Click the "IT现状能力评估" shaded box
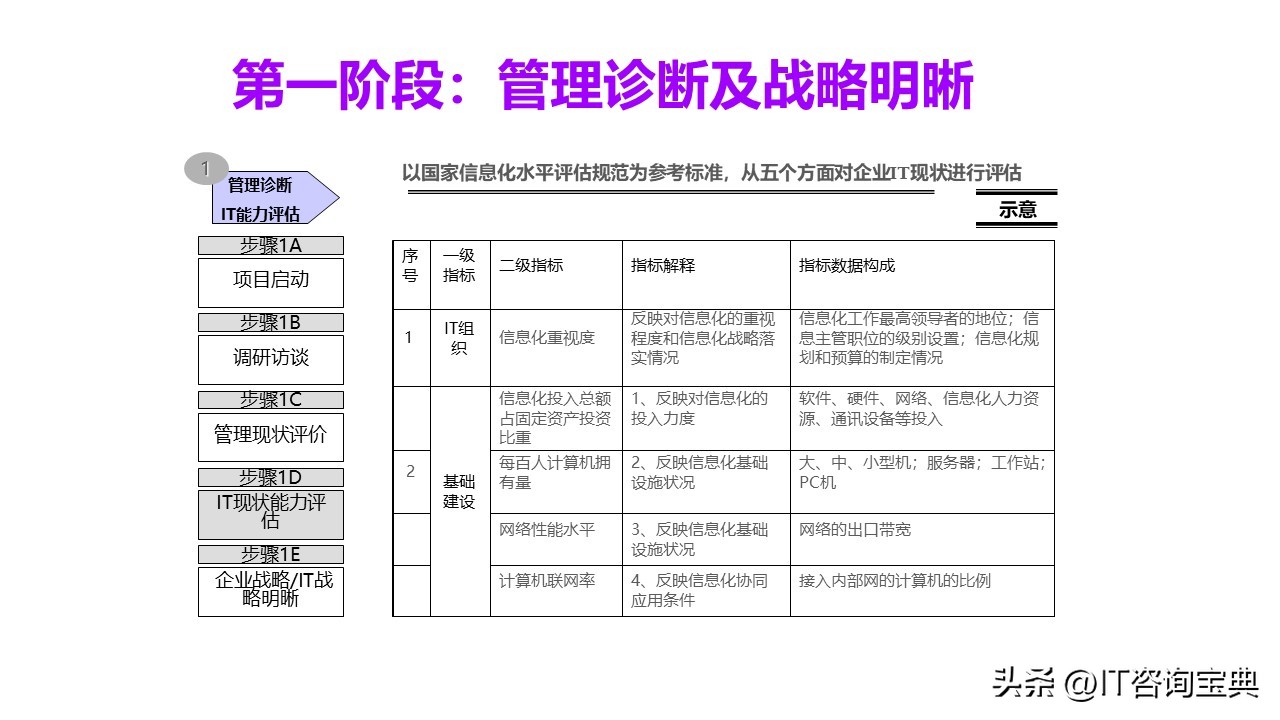Screen dimensions: 1280x720 271,514
